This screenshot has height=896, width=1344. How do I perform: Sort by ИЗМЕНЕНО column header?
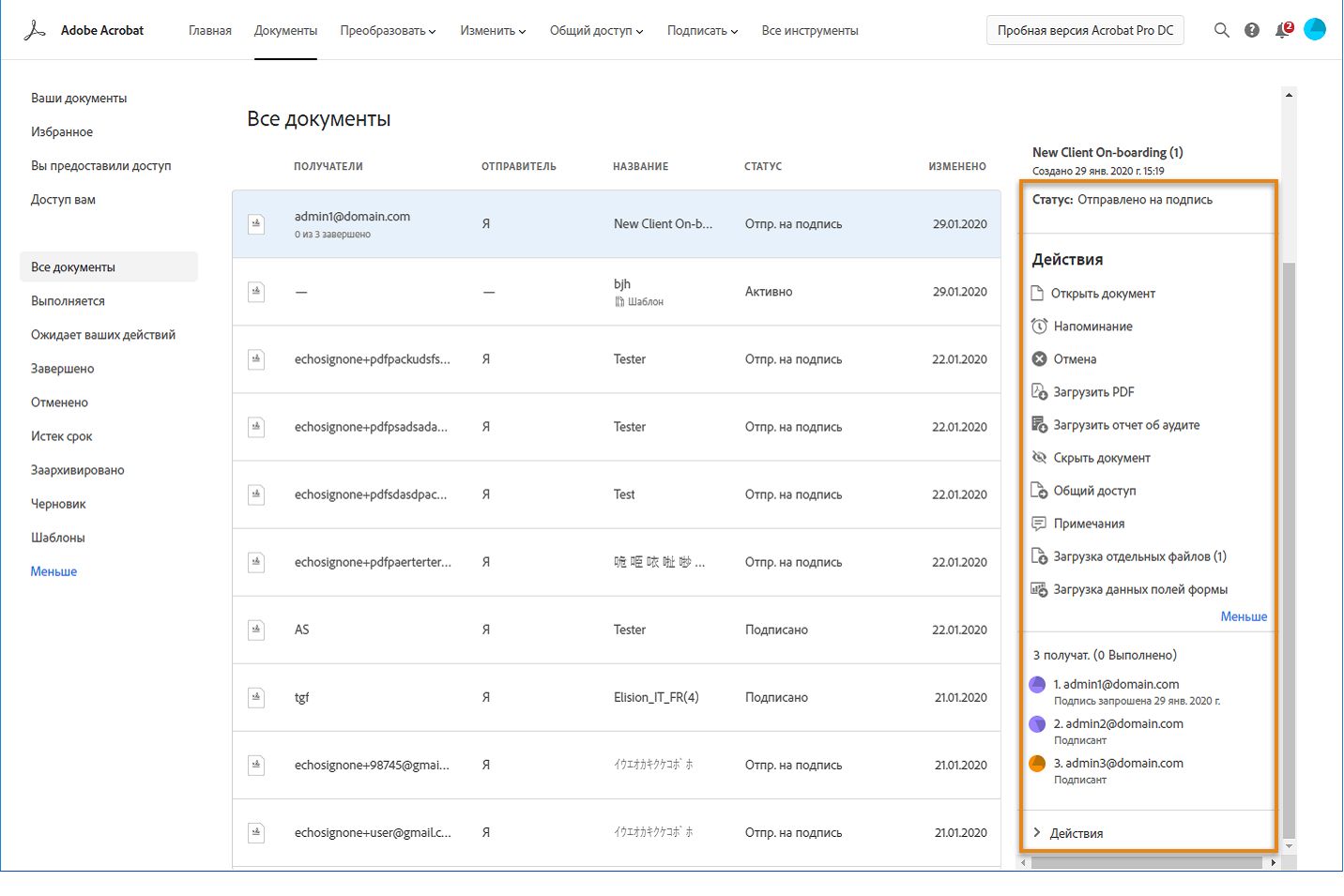tap(957, 166)
